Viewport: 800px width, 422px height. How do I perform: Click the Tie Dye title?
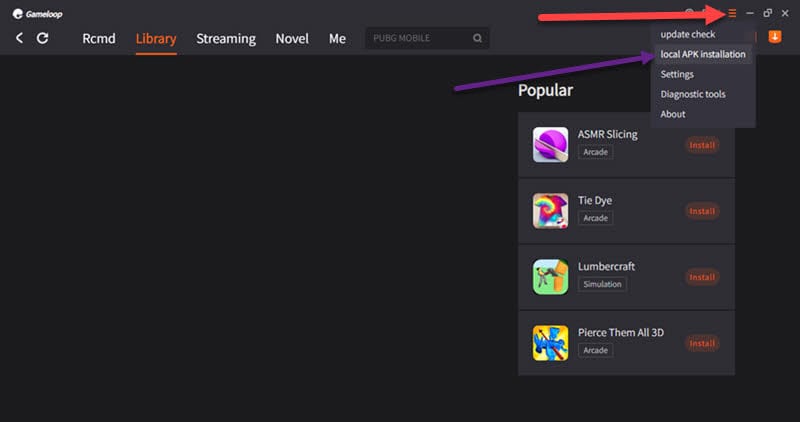595,201
